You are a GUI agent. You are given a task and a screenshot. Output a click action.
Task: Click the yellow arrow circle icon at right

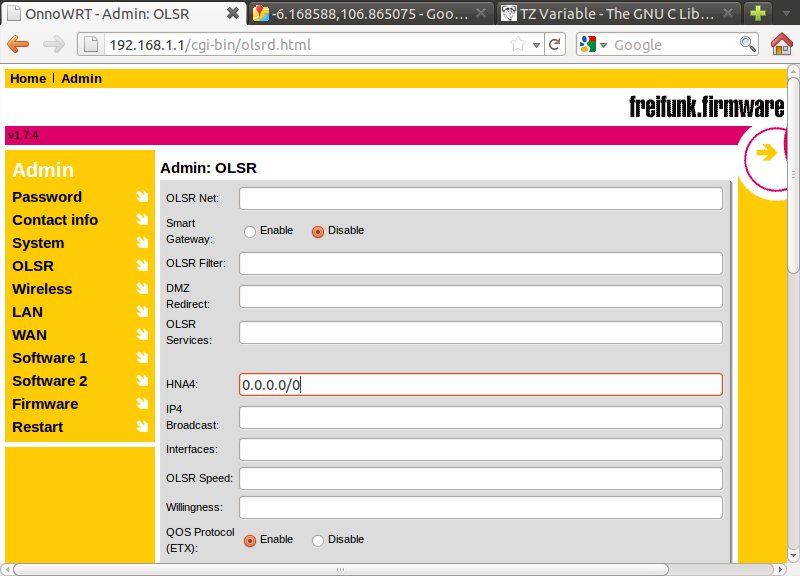(x=767, y=152)
